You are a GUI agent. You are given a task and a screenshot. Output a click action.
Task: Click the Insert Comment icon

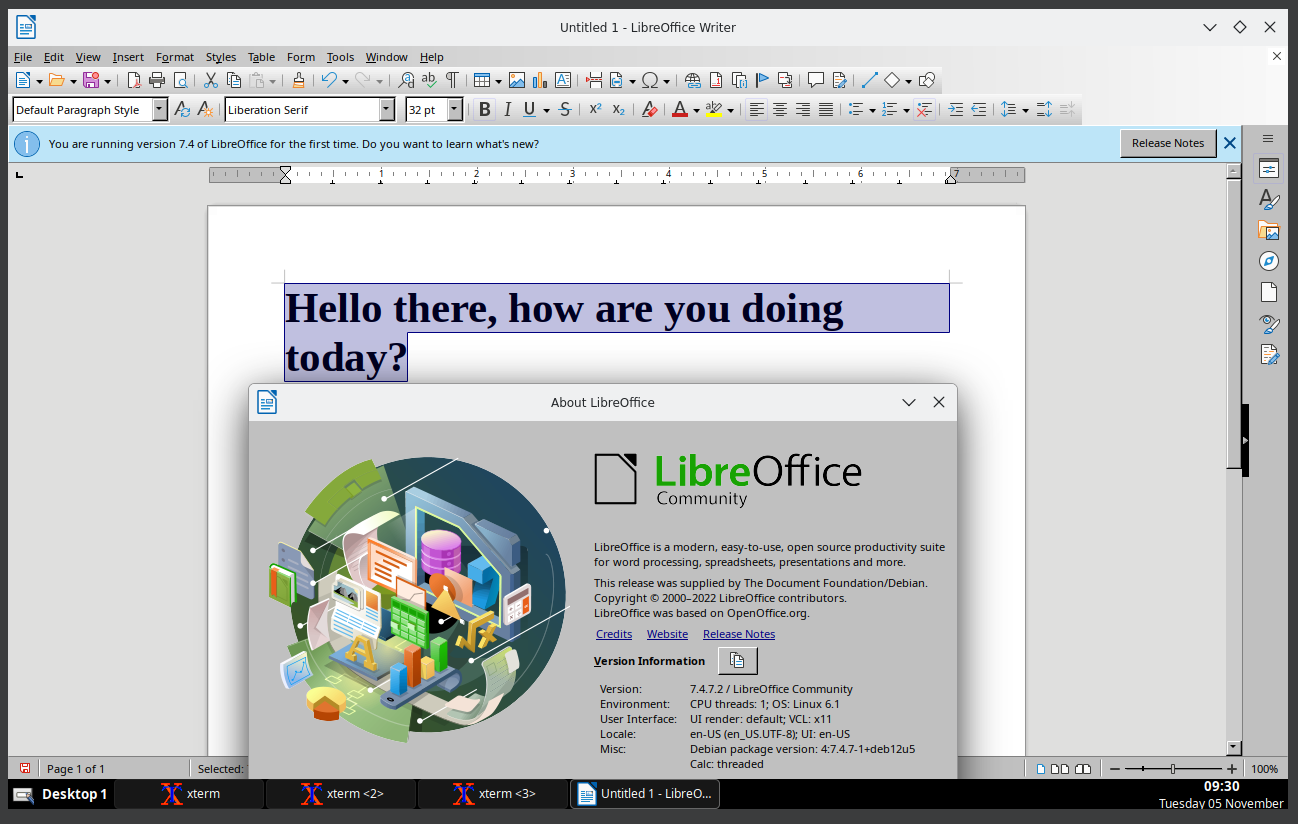point(816,80)
